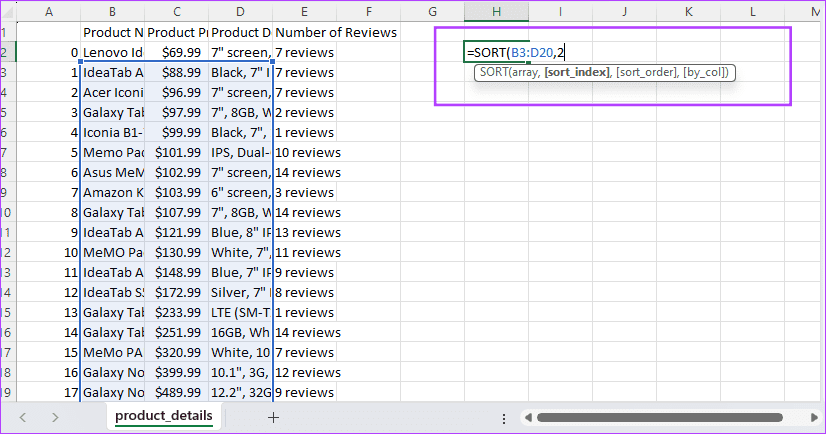Select the Asus MeM product cell
The height and width of the screenshot is (434, 826).
pos(113,172)
